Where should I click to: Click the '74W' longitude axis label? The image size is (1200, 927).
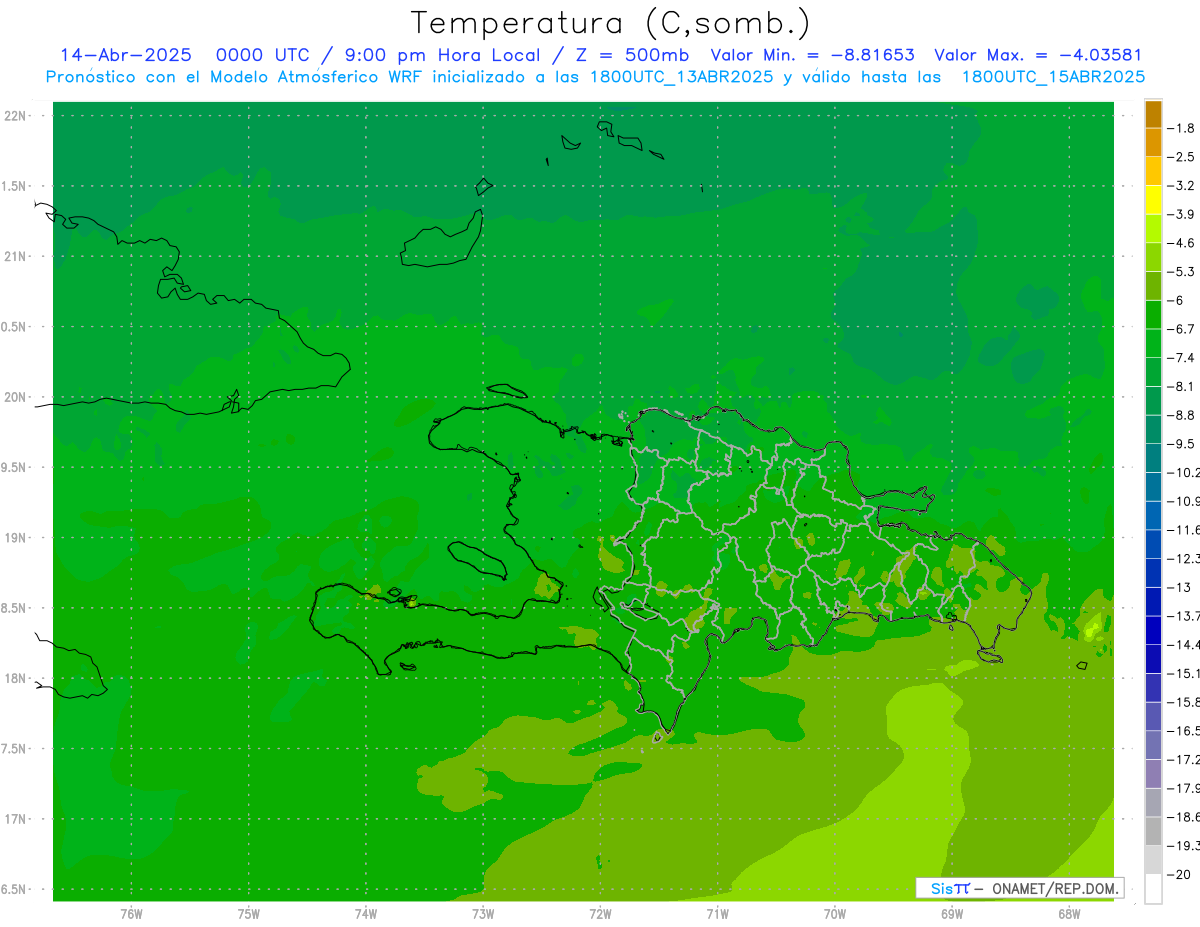pyautogui.click(x=366, y=913)
